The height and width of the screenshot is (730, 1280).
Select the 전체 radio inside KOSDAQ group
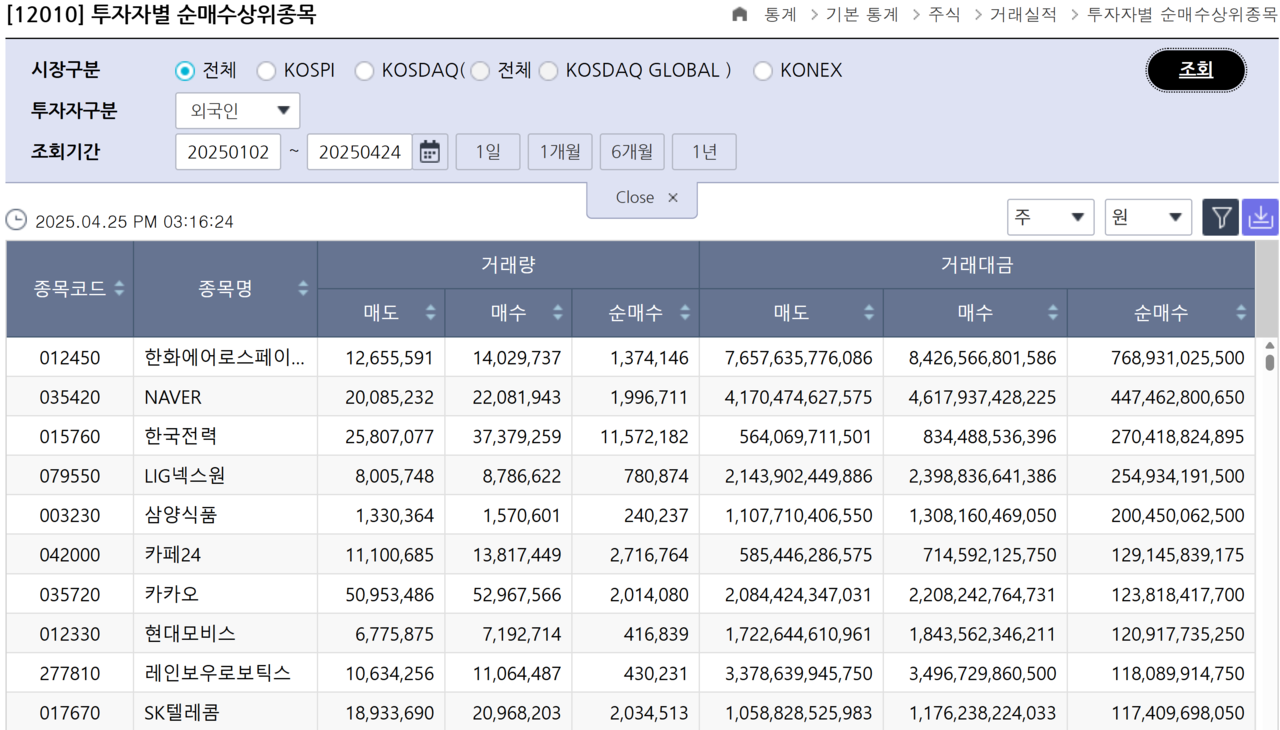(480, 71)
